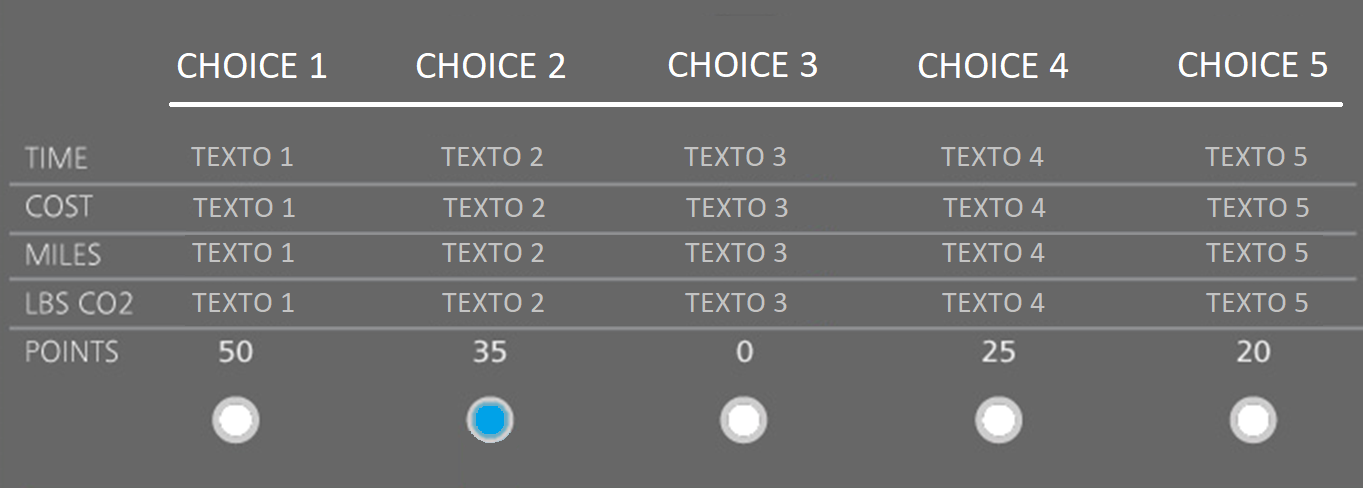The image size is (1363, 488).
Task: Click the COST row label
Action: coord(59,207)
